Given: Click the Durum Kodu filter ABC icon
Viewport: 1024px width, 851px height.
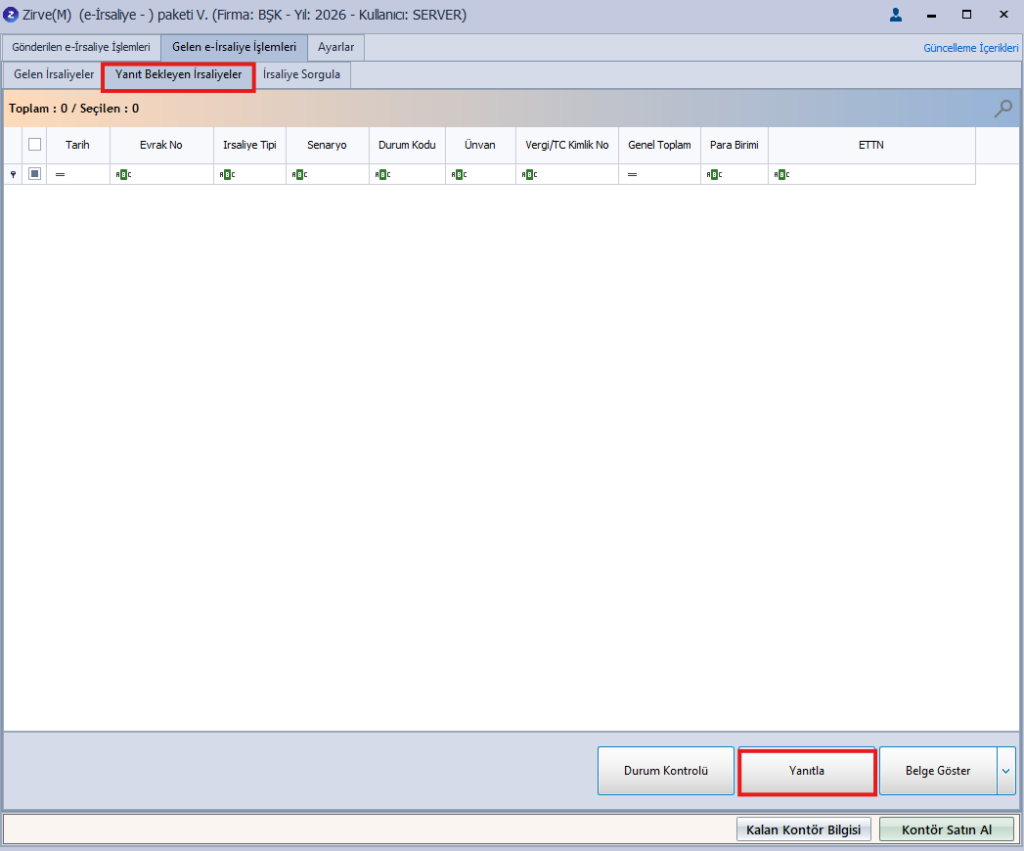Looking at the screenshot, I should (x=383, y=174).
